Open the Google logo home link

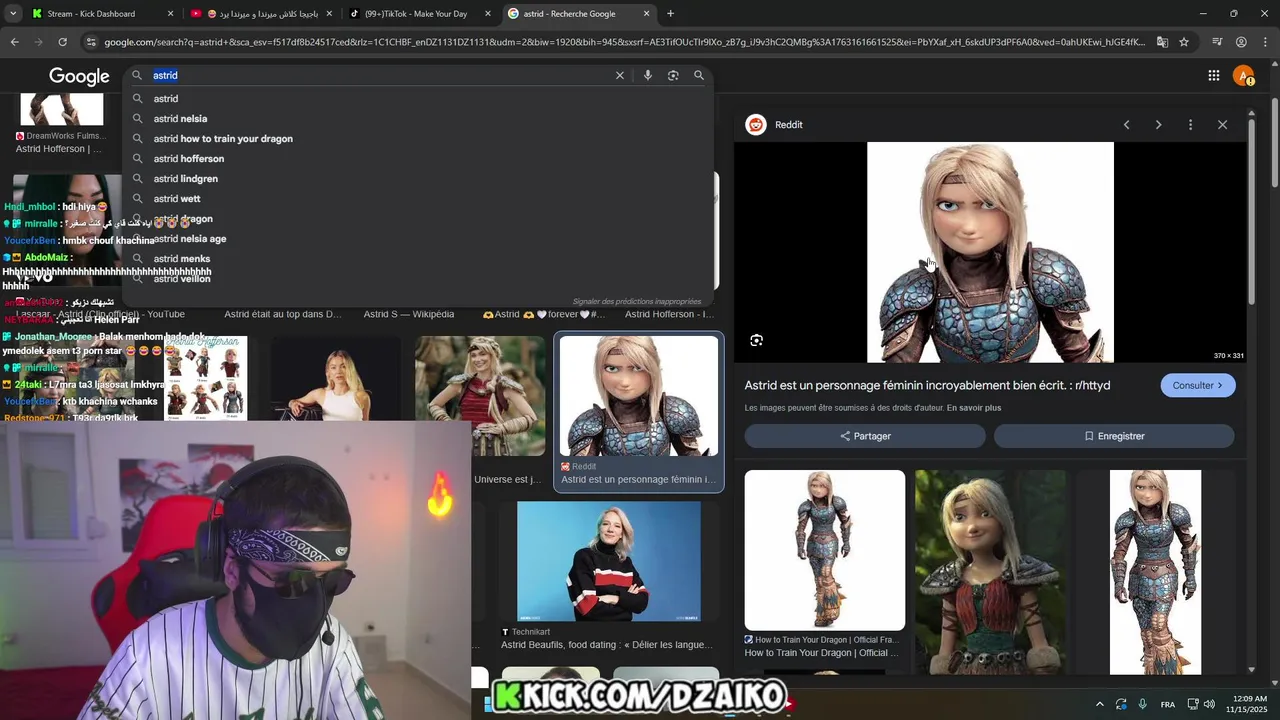[79, 77]
